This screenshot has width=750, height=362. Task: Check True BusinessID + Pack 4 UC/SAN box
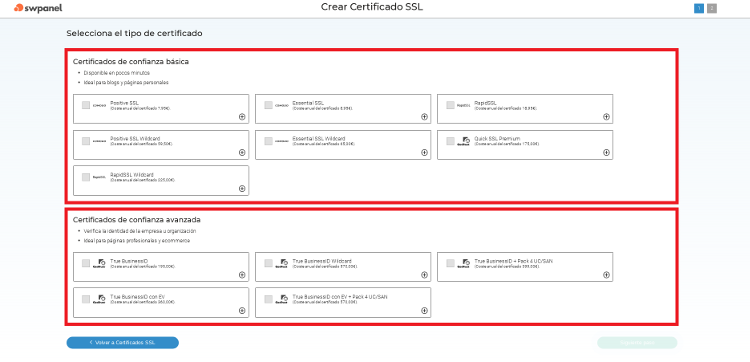tap(450, 263)
